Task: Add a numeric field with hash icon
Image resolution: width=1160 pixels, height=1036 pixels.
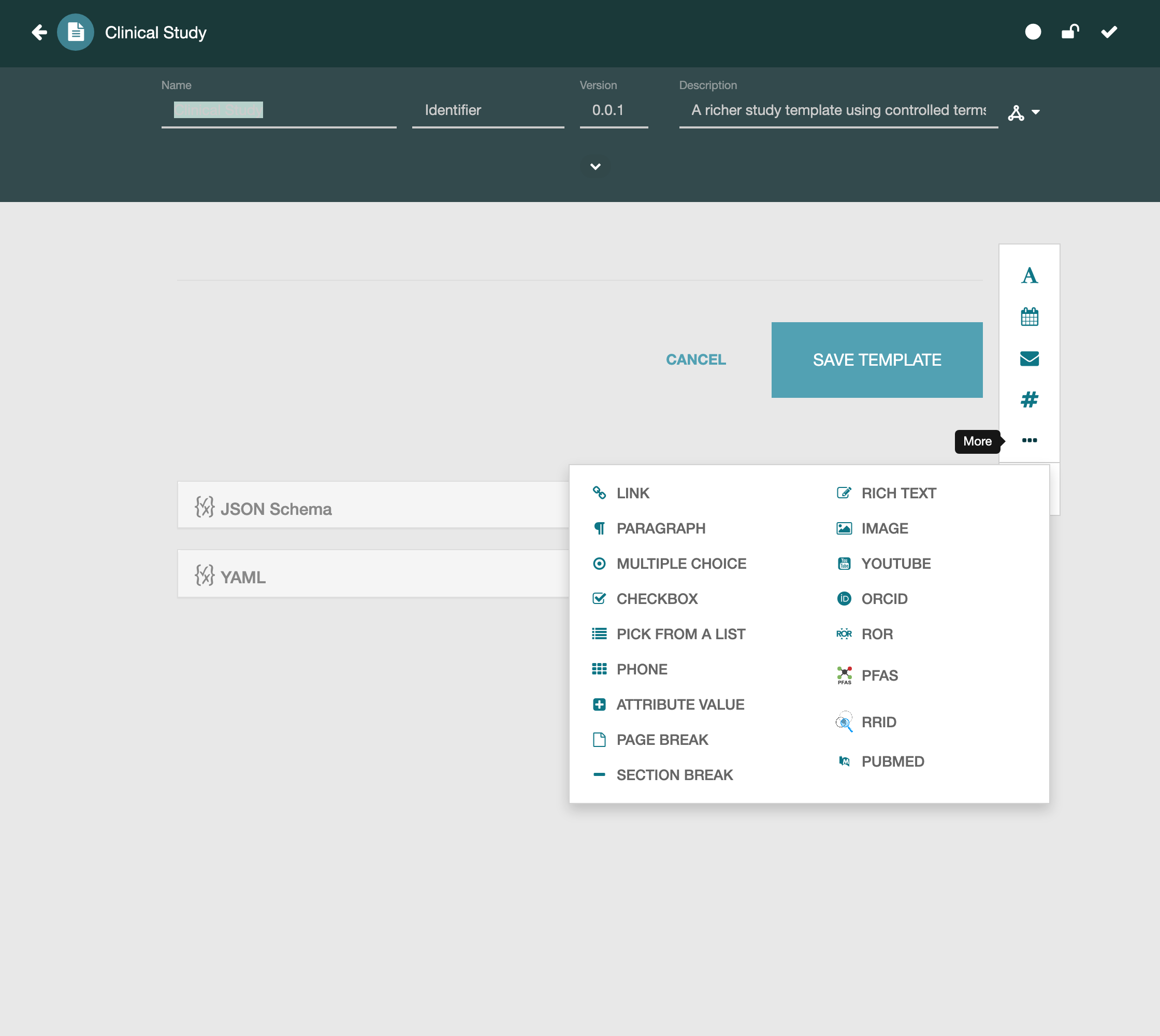Action: 1029,399
